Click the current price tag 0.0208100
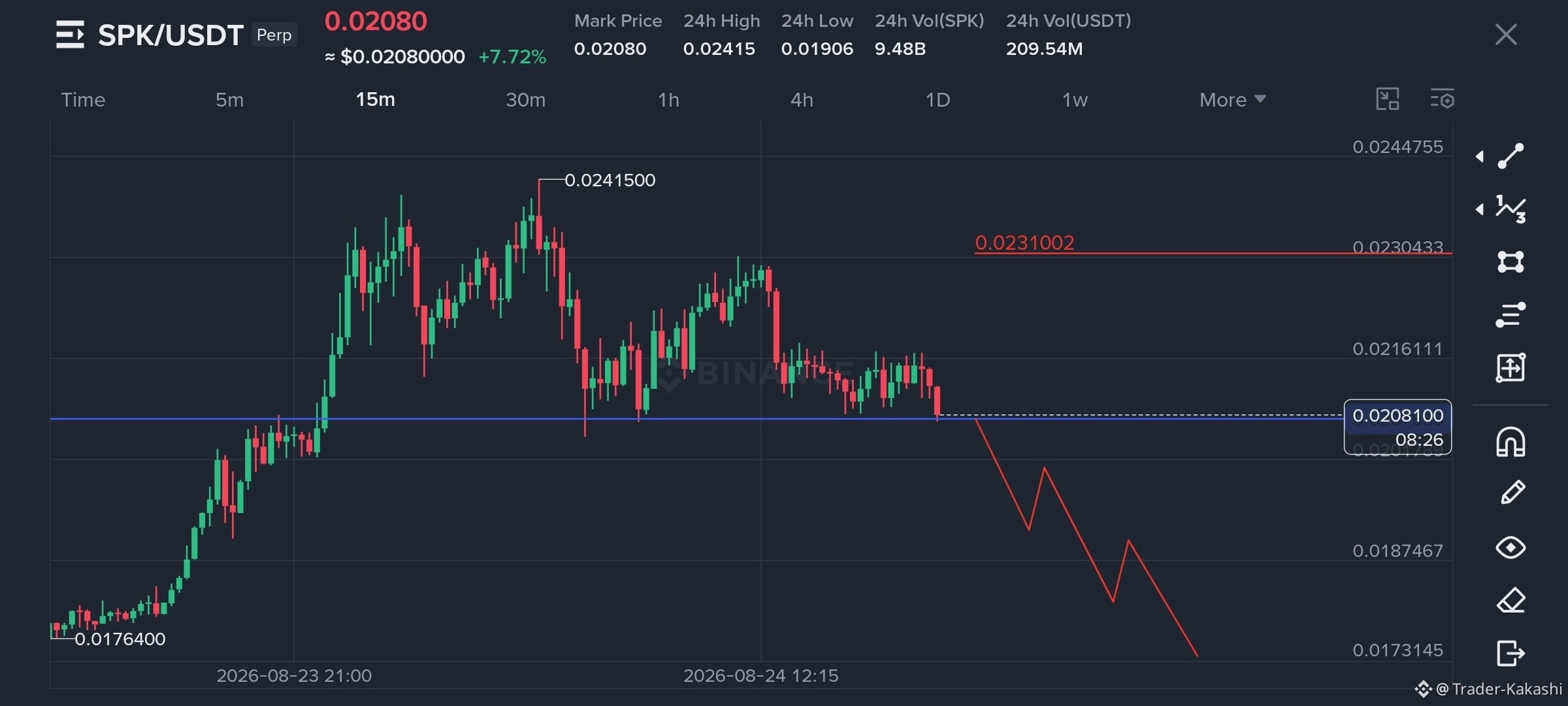Screen dimensions: 1568x706 (x=1397, y=427)
